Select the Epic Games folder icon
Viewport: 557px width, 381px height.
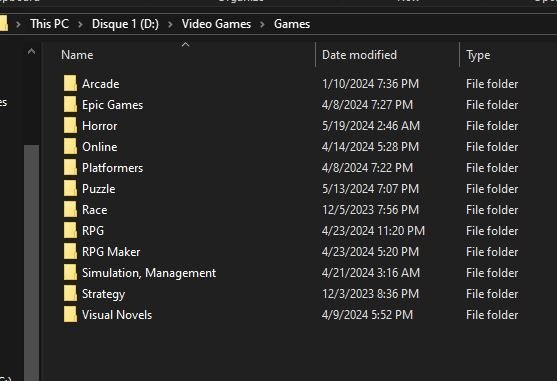click(x=70, y=104)
